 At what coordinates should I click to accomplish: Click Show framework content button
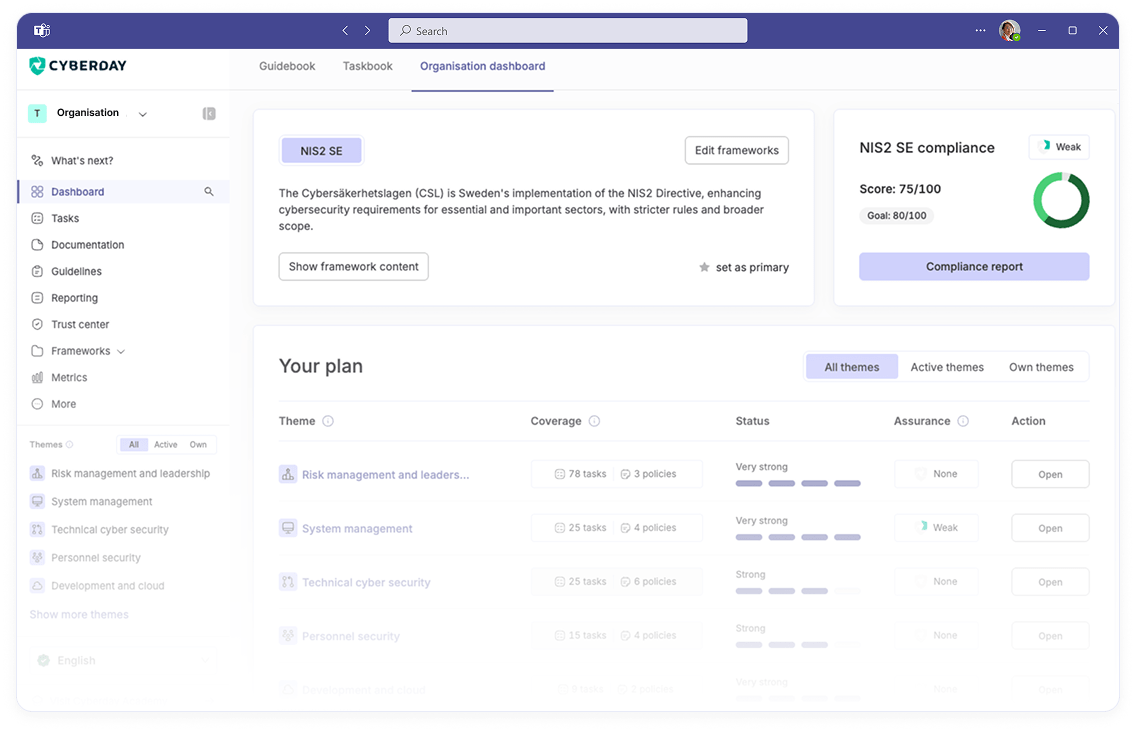354,266
